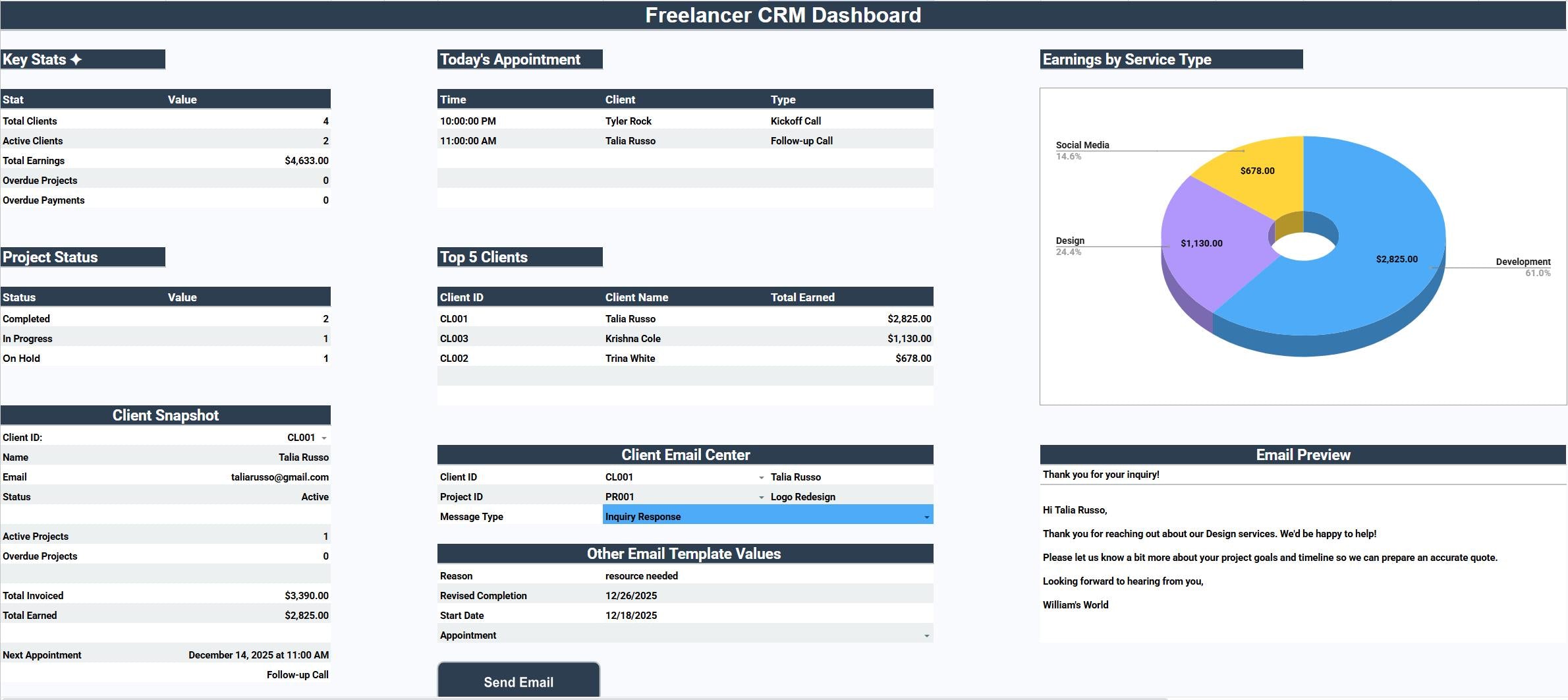The height and width of the screenshot is (700, 1568).
Task: Click the Revised Completion date 12/26/2025
Action: (x=631, y=595)
